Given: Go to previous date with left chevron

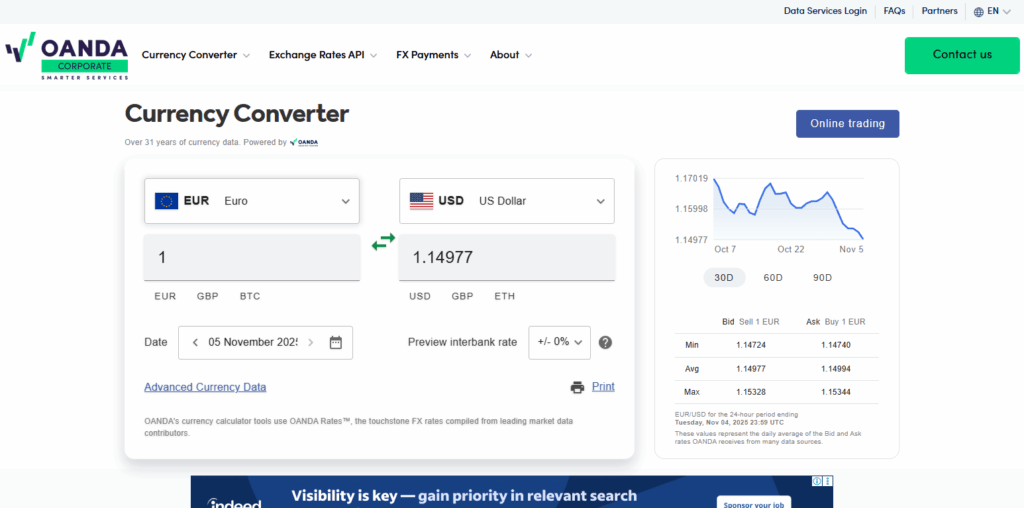Looking at the screenshot, I should click(x=195, y=342).
